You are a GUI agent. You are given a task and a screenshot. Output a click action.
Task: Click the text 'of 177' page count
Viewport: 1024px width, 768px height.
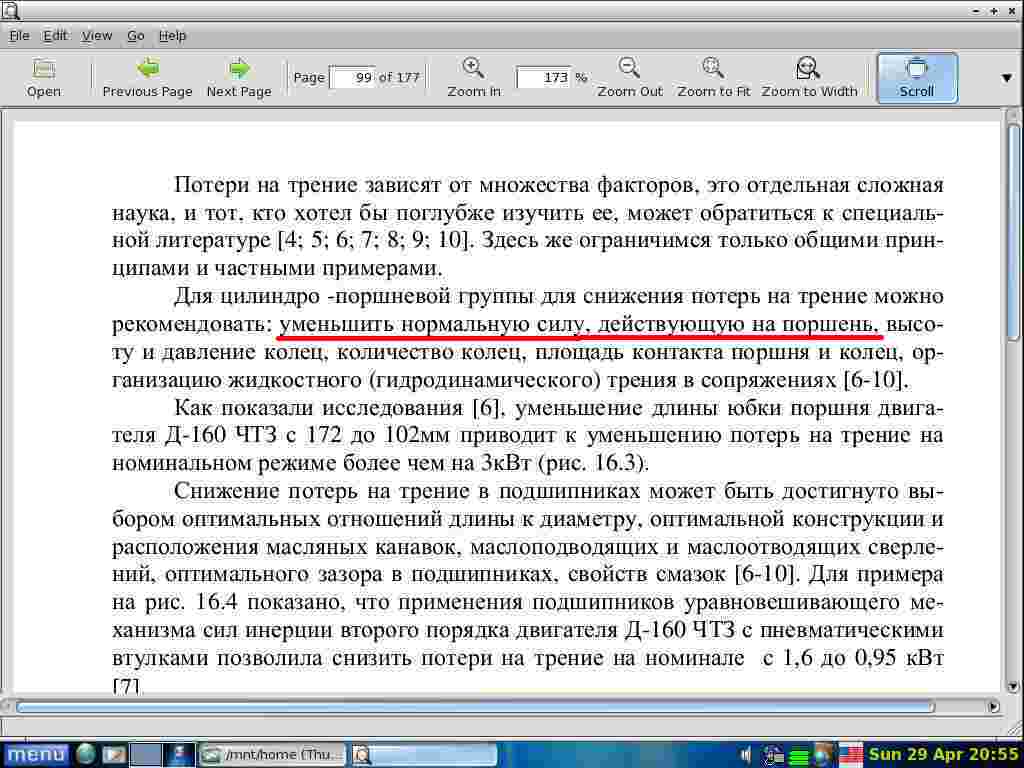399,77
